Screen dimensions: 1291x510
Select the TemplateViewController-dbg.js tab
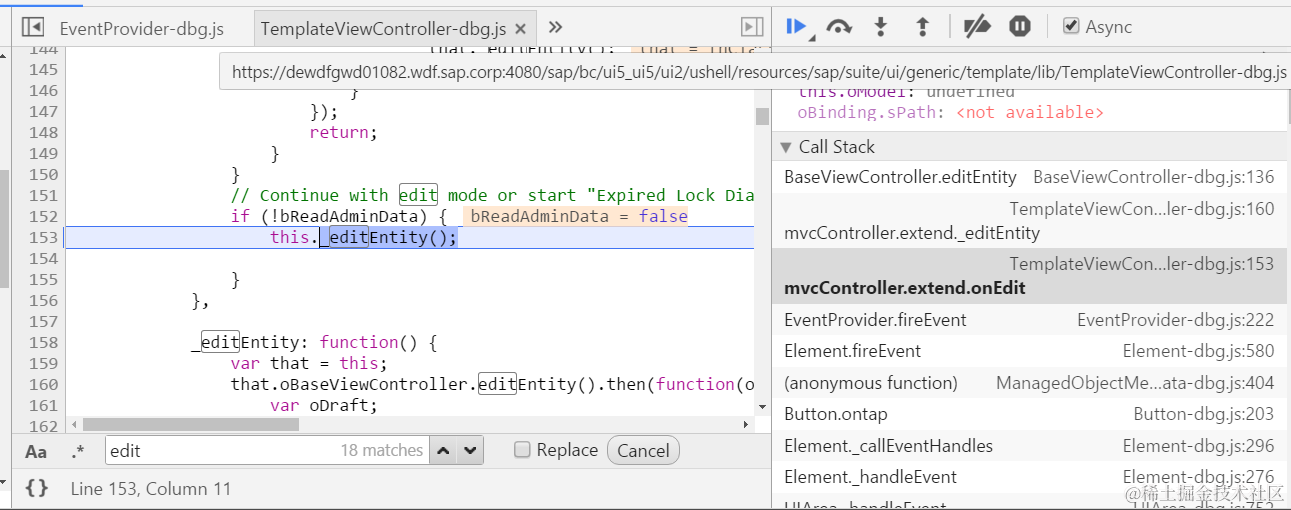[x=383, y=28]
